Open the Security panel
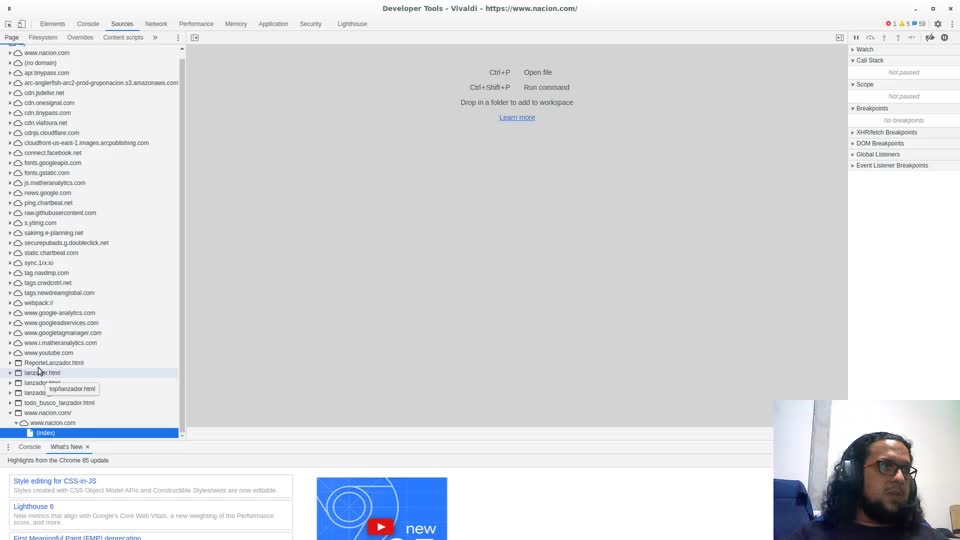This screenshot has height=540, width=960. click(310, 24)
